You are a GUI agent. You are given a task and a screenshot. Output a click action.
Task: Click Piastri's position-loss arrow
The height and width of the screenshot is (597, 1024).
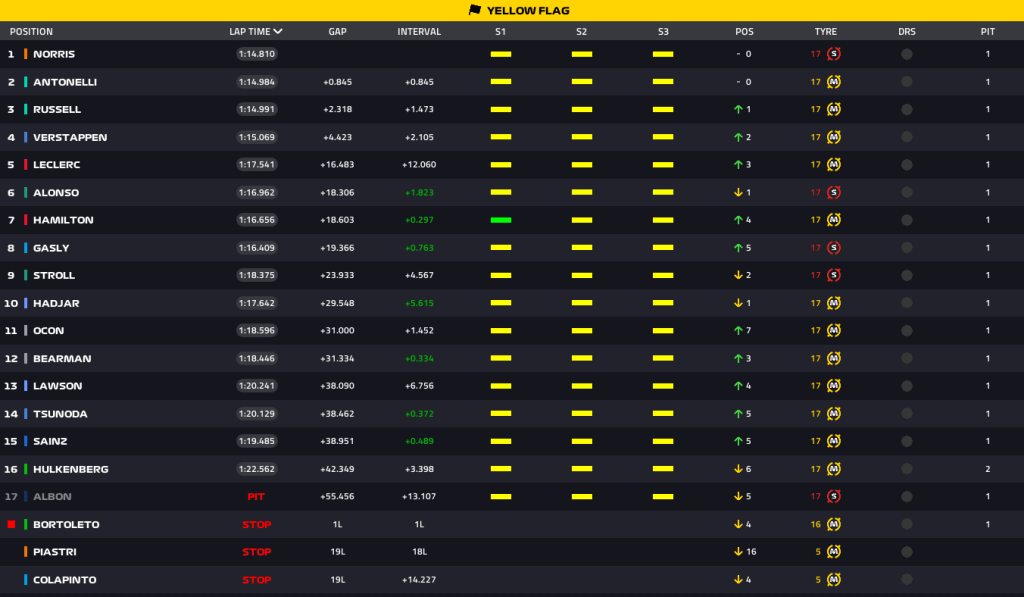click(738, 552)
